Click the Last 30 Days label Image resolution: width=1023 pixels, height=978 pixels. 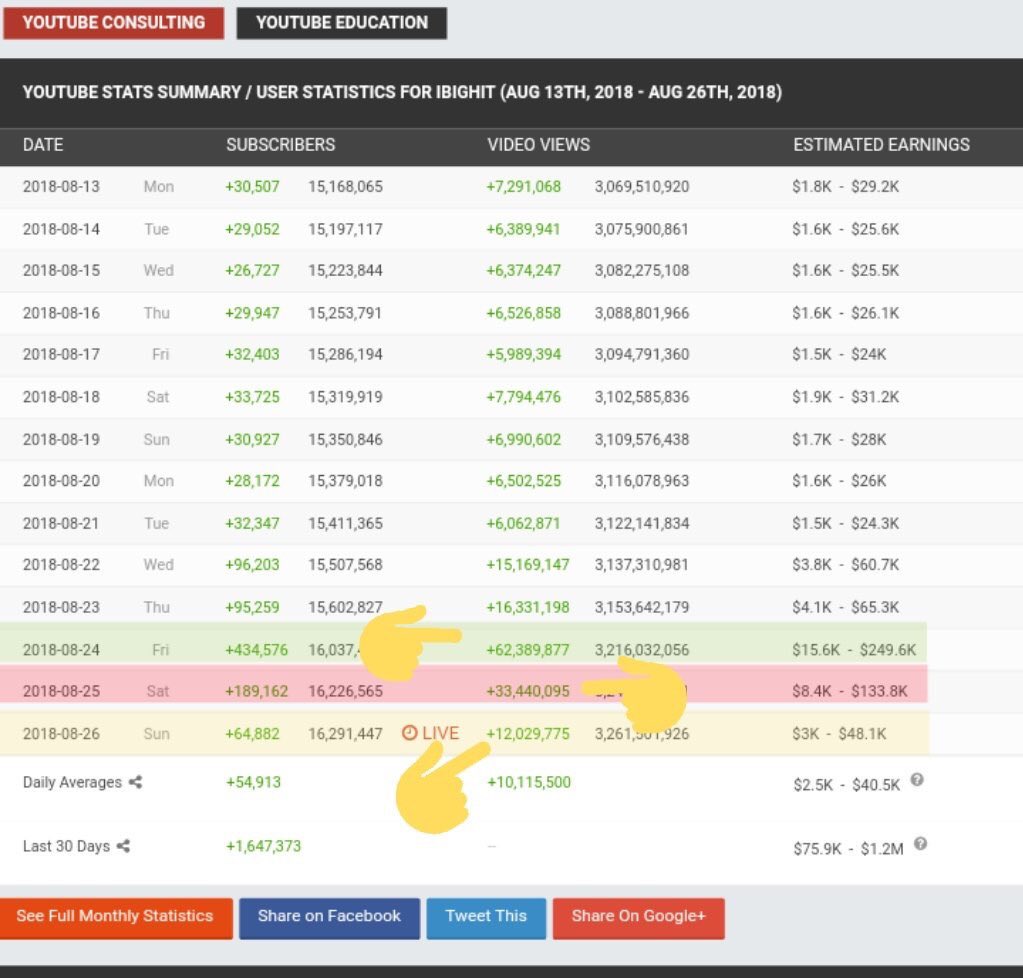click(67, 846)
